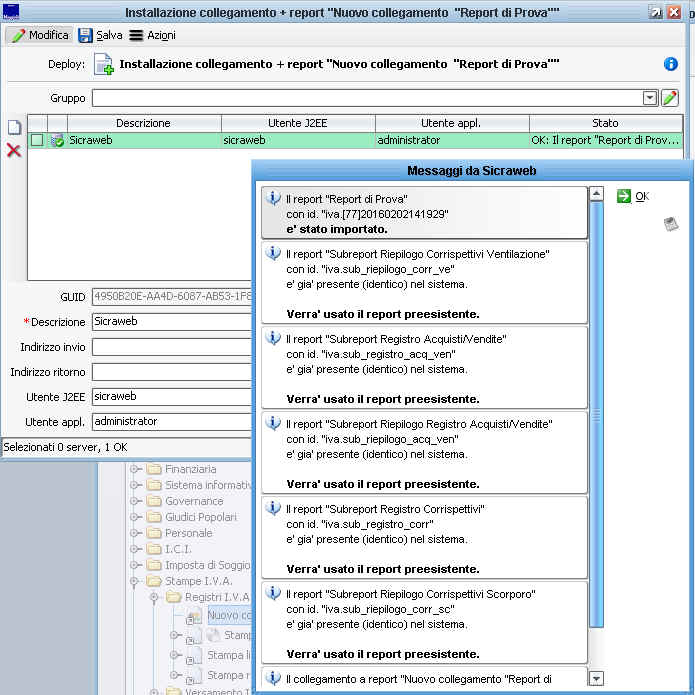Click the red X delete row icon
Image resolution: width=695 pixels, height=695 pixels.
[14, 150]
